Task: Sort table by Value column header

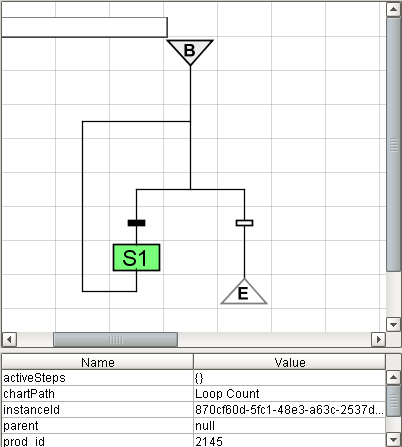Action: (290, 362)
